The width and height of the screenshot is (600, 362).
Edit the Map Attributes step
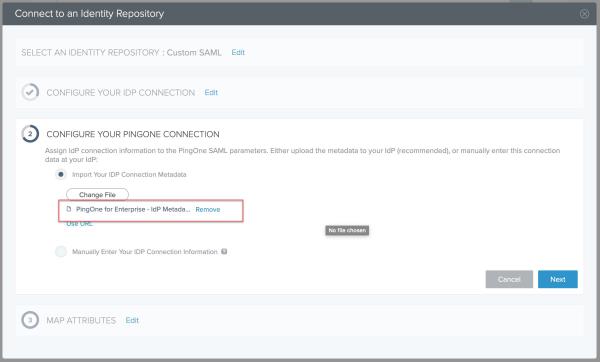point(132,320)
